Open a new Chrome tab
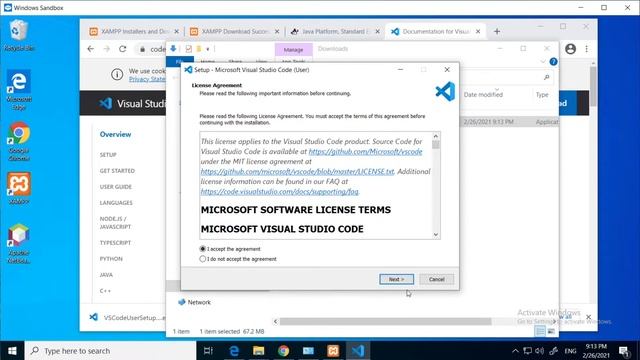Screen dimensions: 640x360 tap(497, 31)
